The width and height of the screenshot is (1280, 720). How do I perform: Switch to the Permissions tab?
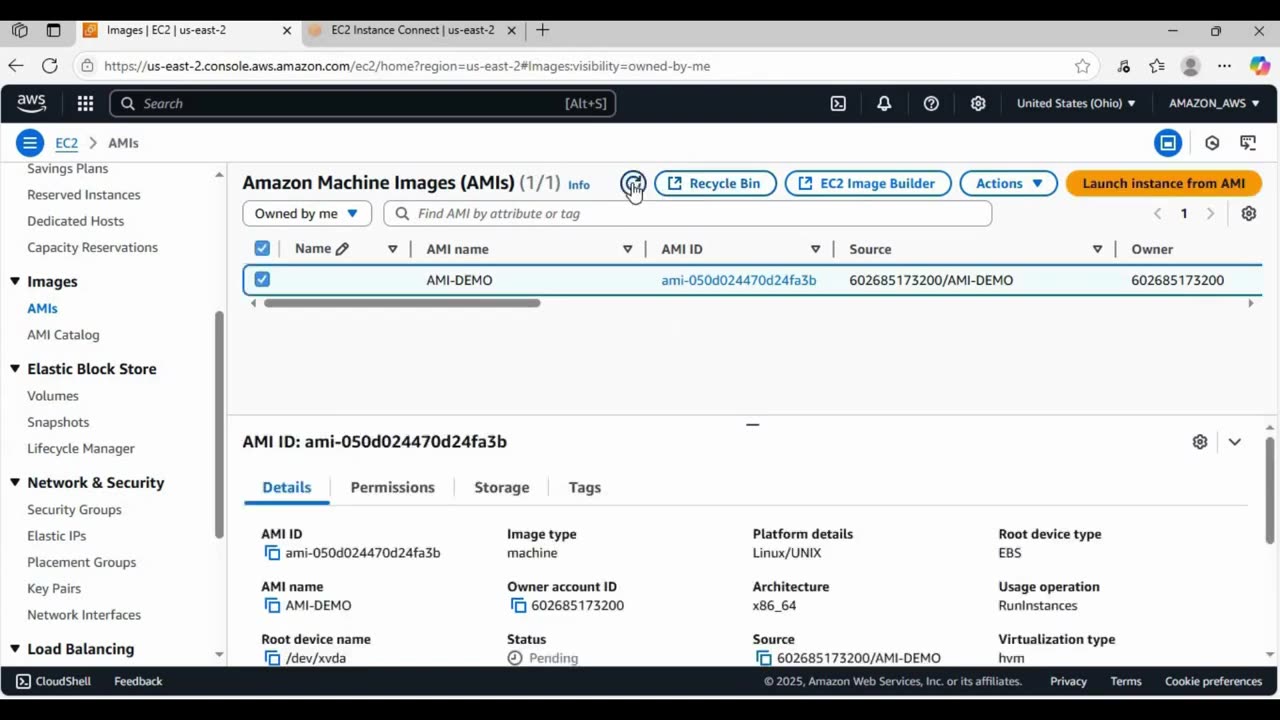click(x=392, y=487)
